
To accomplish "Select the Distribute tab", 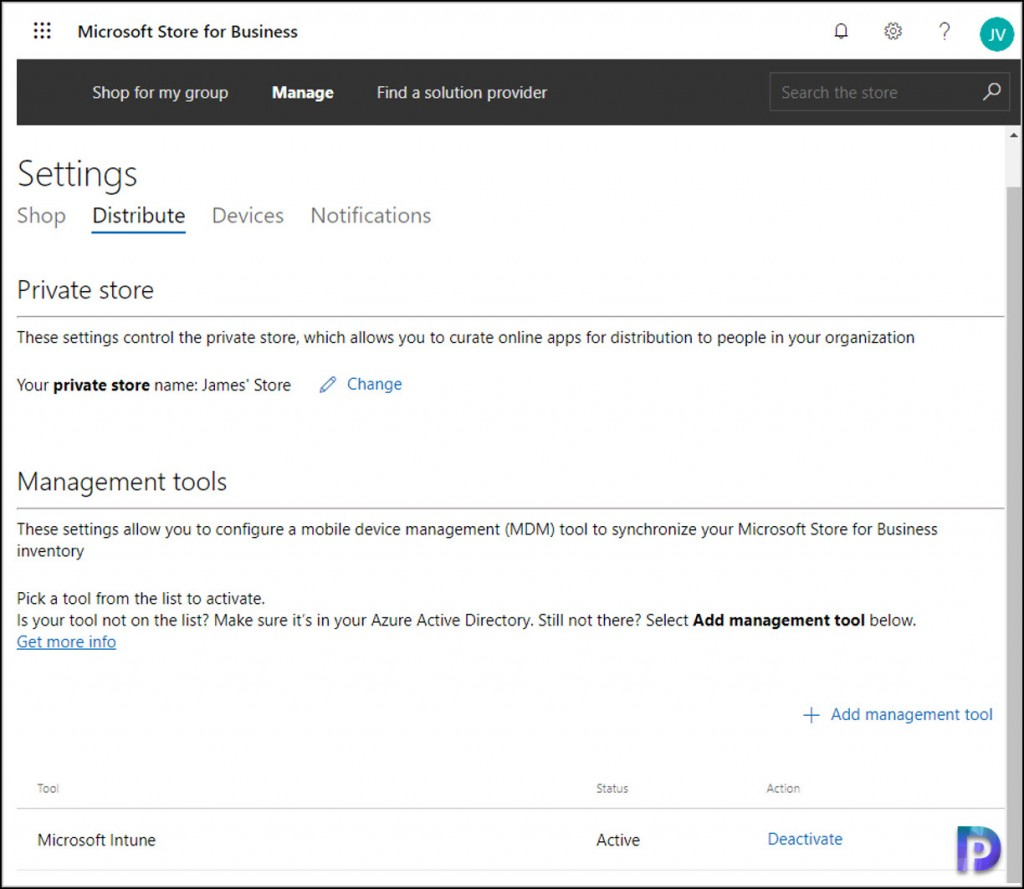I will pyautogui.click(x=138, y=216).
